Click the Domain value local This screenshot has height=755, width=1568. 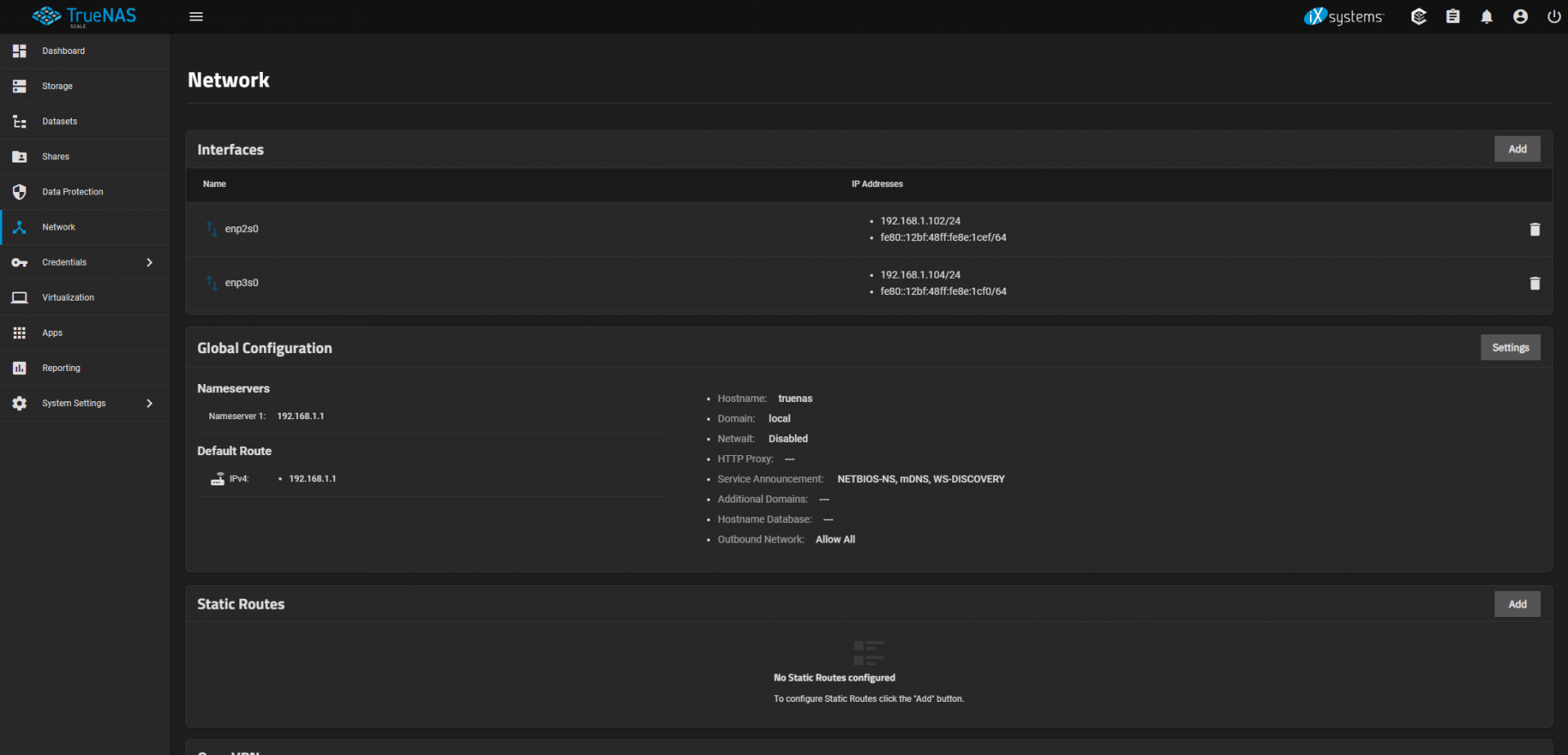(779, 418)
